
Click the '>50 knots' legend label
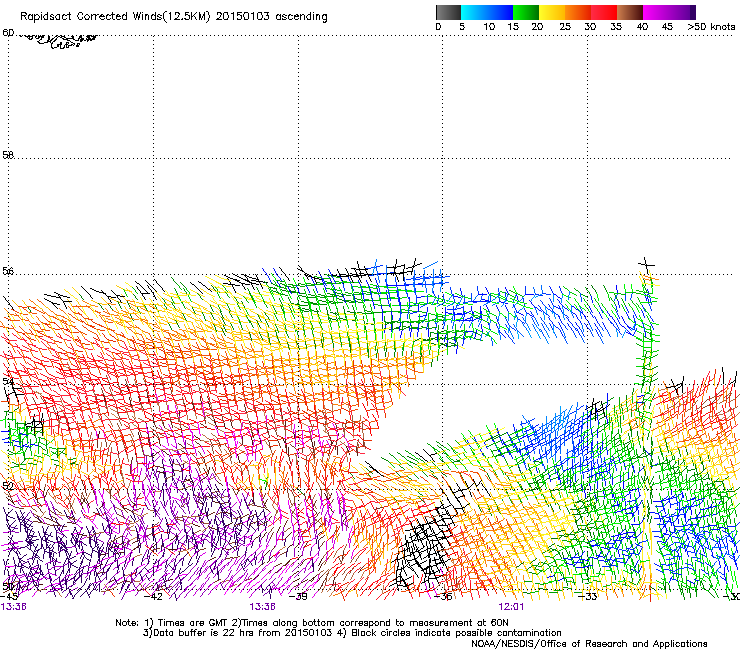pos(711,27)
